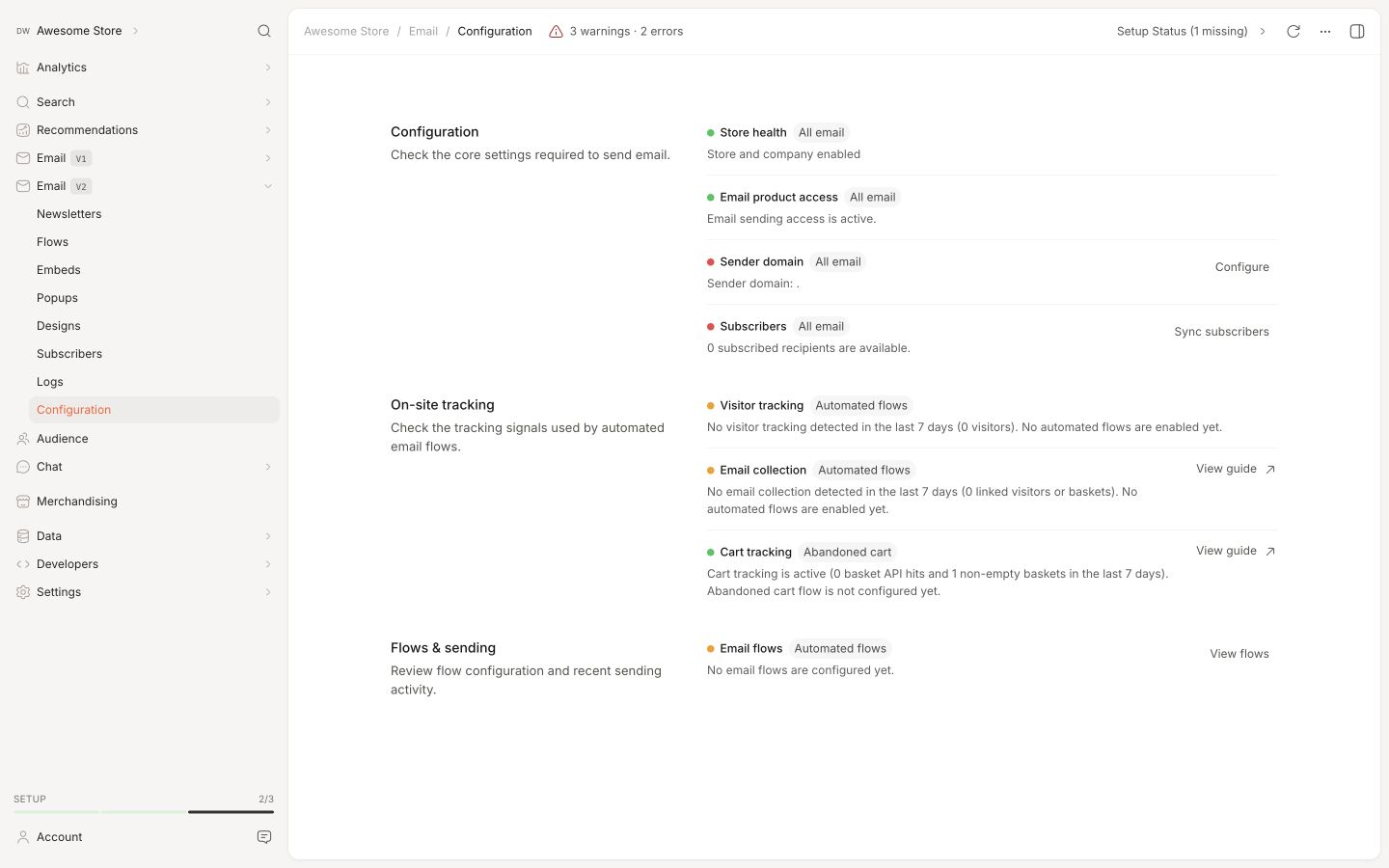This screenshot has height=868, width=1389.
Task: Click the Merchandising icon
Action: click(23, 502)
